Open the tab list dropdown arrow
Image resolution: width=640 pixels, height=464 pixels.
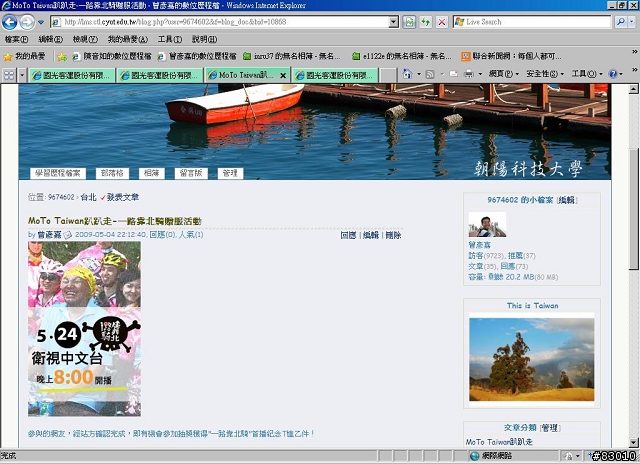22,75
